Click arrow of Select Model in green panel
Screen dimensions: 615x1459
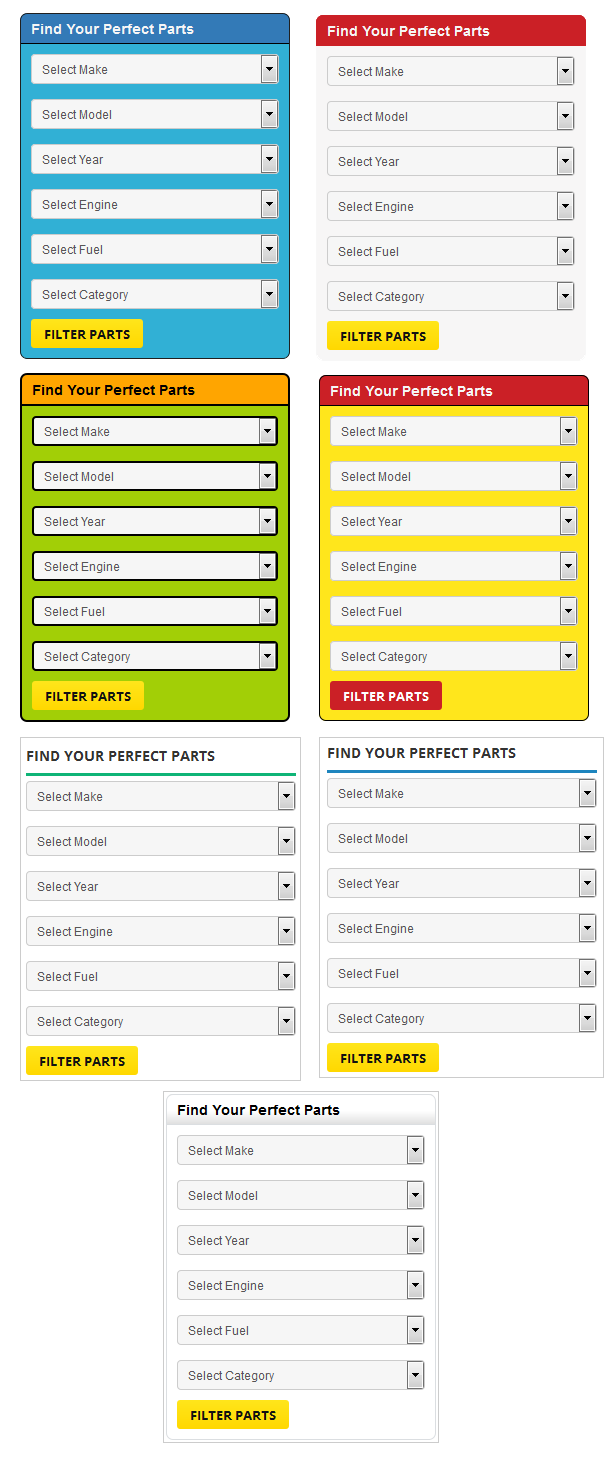coord(267,476)
